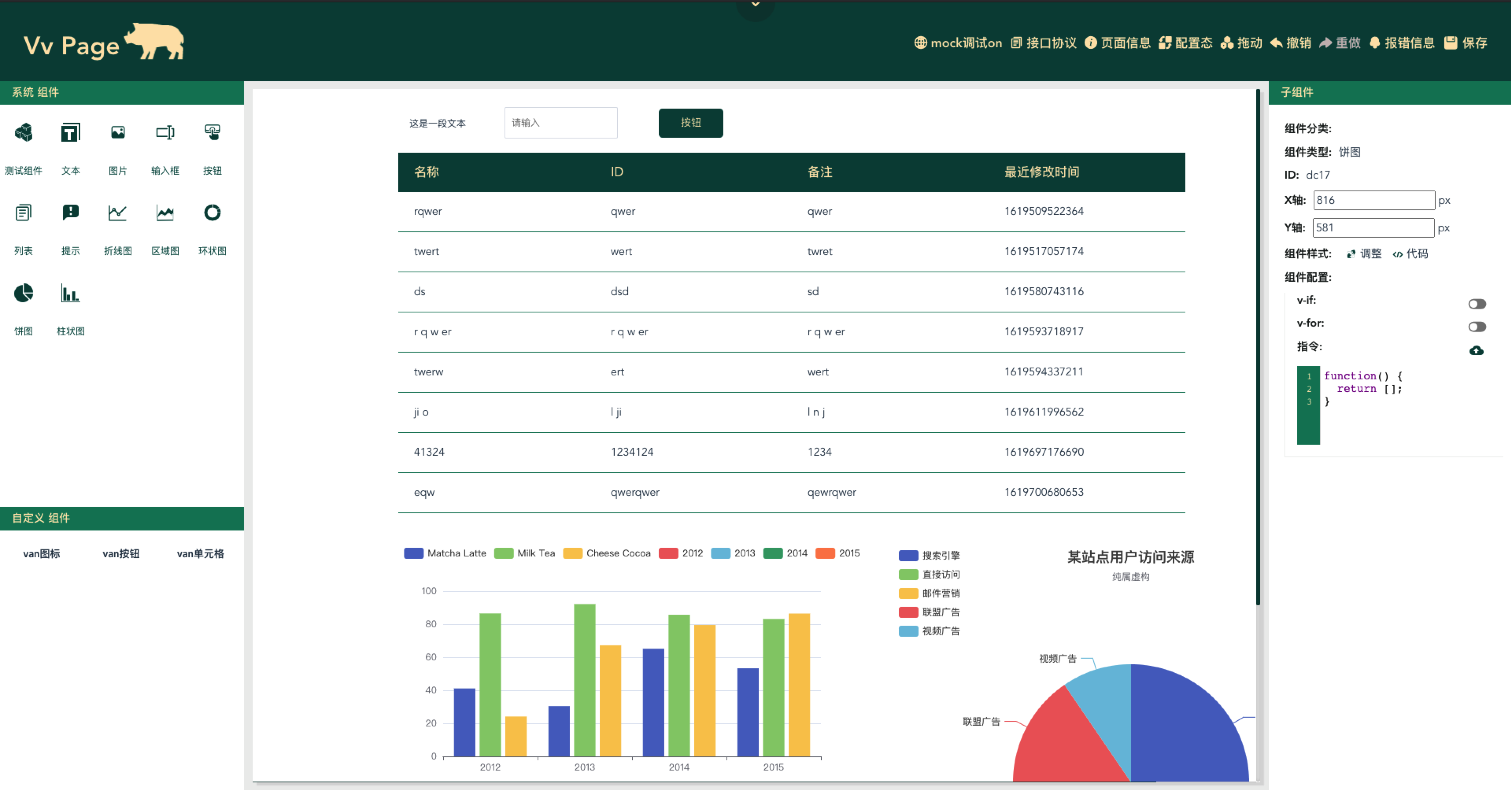Enable the v-for switch
1512x791 pixels.
(1477, 326)
